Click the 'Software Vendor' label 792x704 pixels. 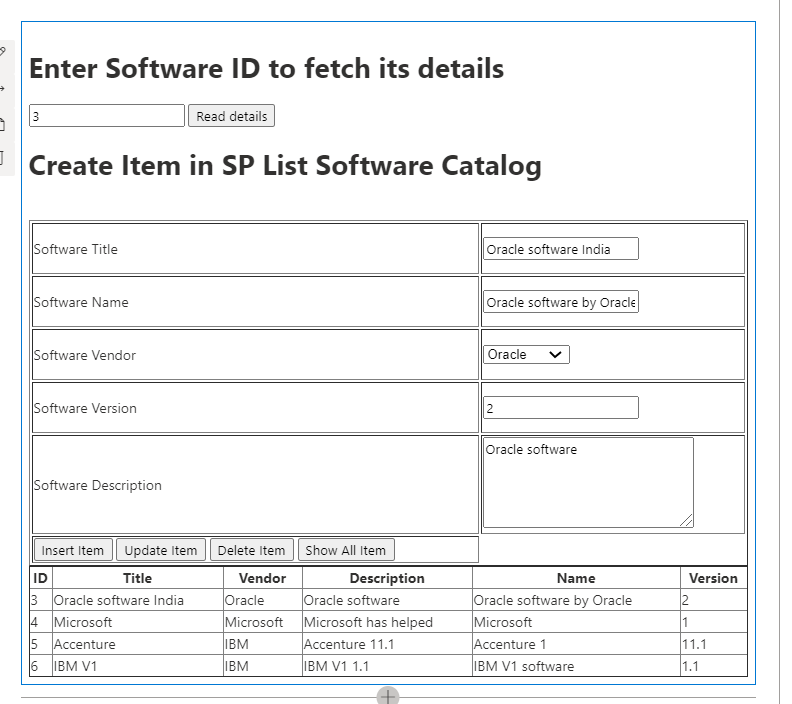[85, 356]
